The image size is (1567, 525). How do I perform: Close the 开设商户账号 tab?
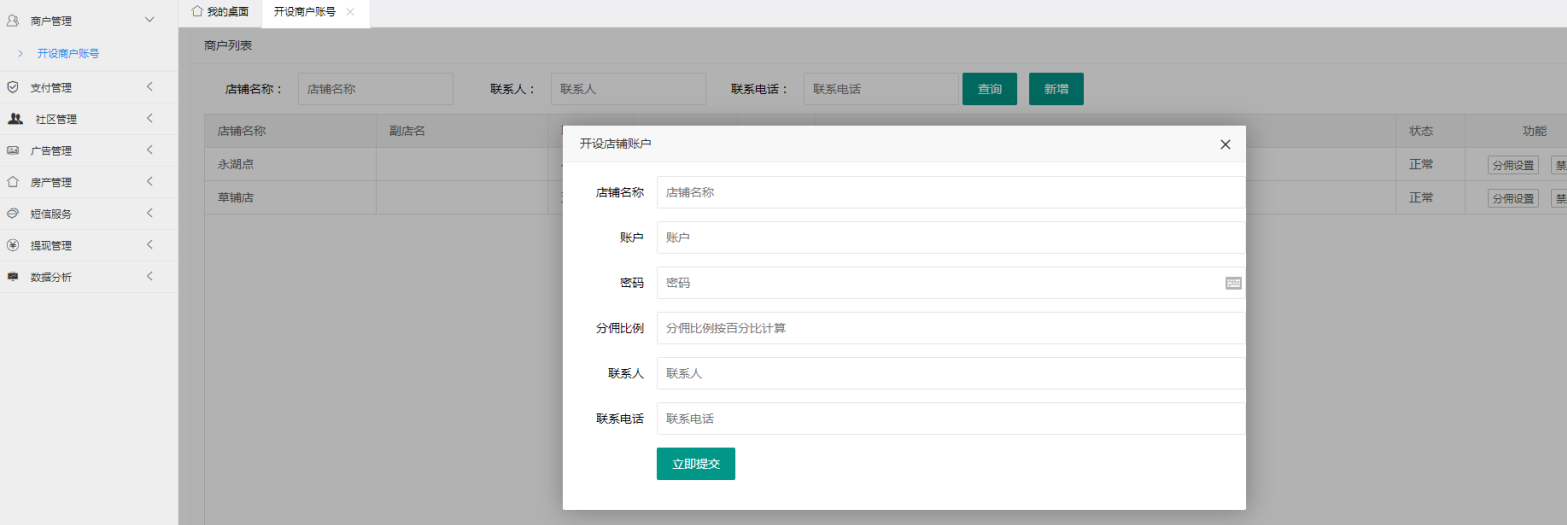(x=350, y=12)
